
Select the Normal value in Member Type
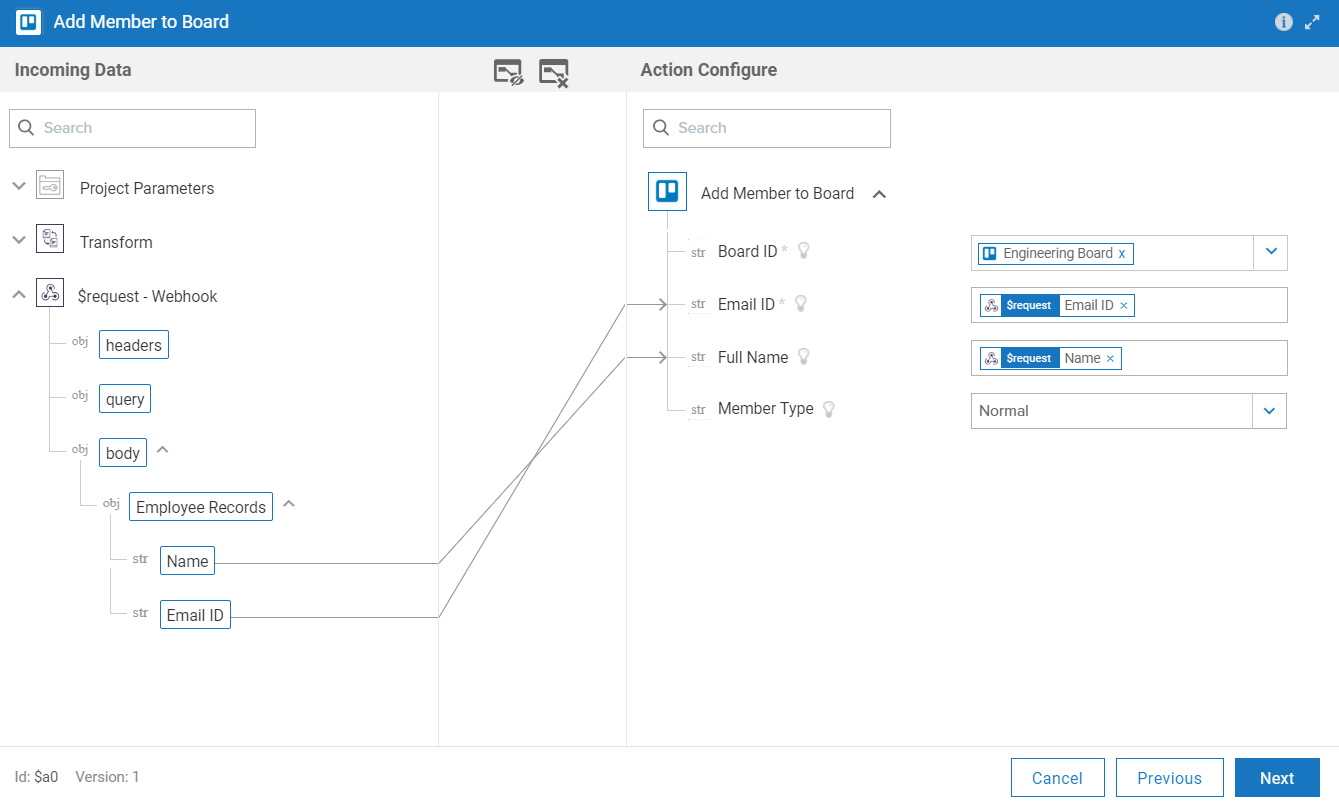(1004, 411)
